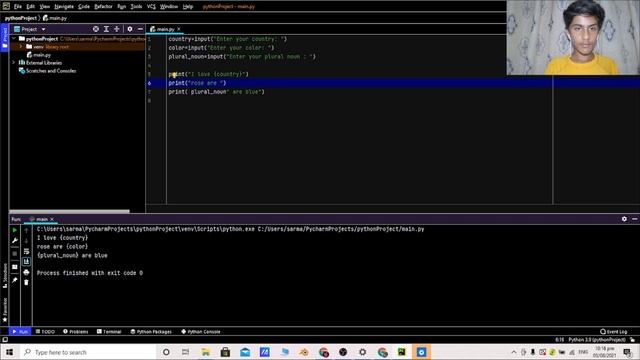Click cursor position 6:16 in status bar
640x360 pixels.
[560, 340]
